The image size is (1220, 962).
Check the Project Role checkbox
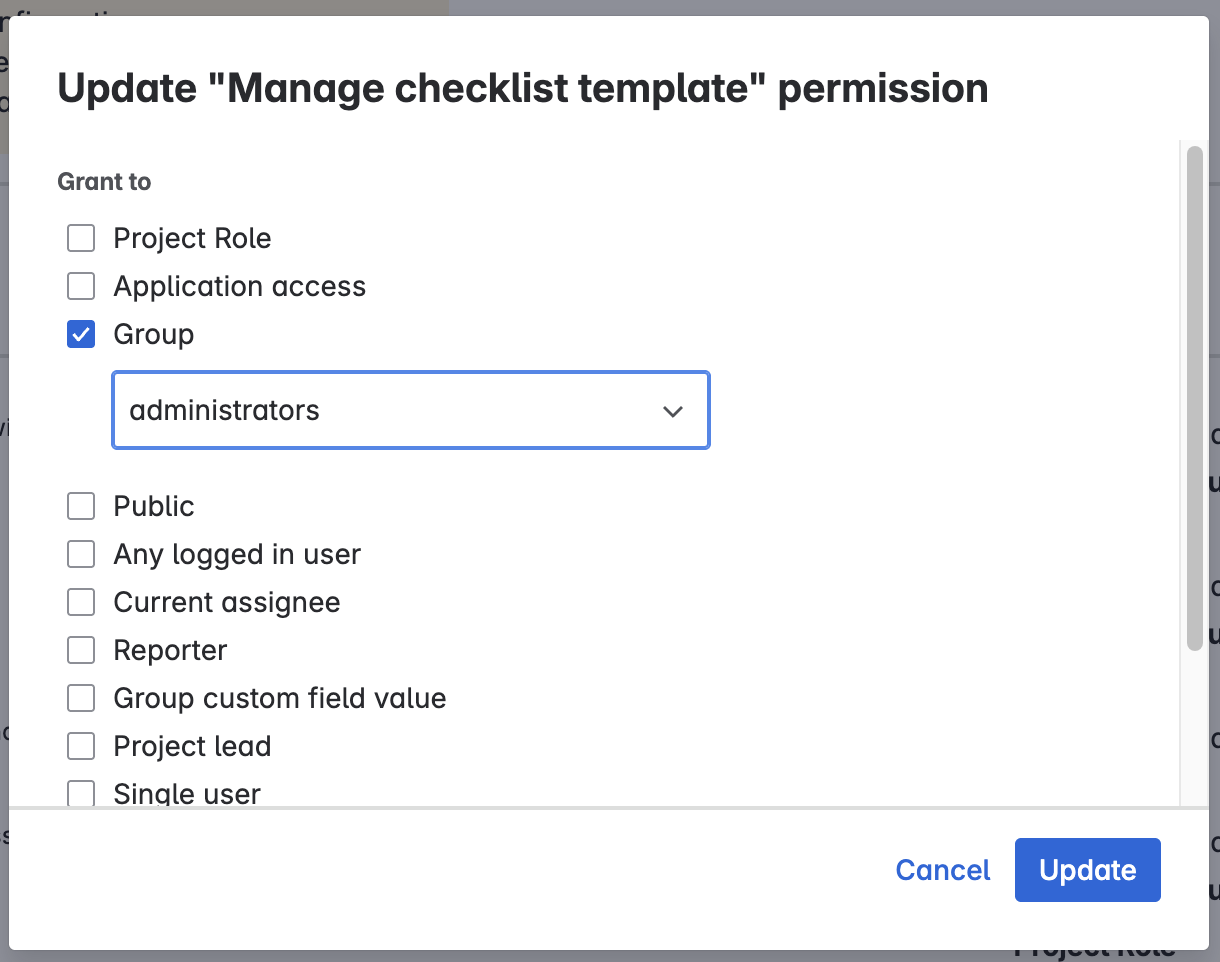click(81, 238)
